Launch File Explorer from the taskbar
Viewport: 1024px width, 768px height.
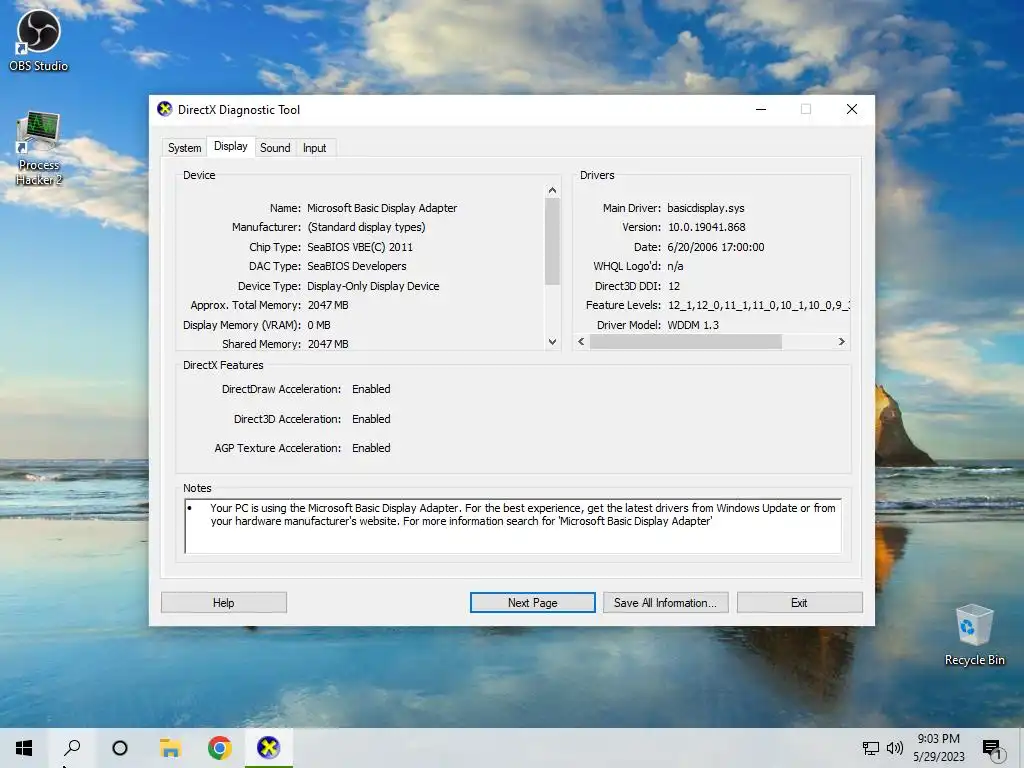(170, 748)
